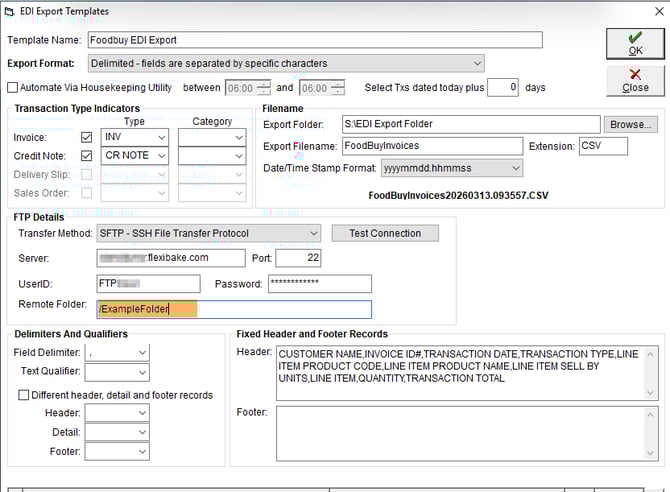Screen dimensions: 670x492
Task: Click the days offset field showing 0
Action: click(503, 87)
